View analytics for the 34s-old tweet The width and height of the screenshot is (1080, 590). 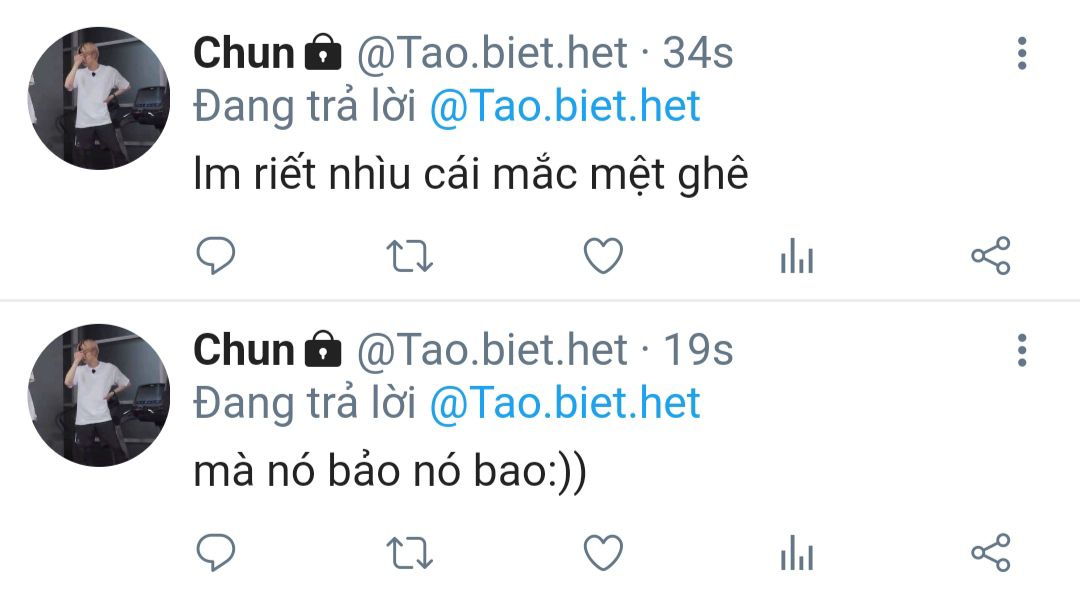[797, 257]
